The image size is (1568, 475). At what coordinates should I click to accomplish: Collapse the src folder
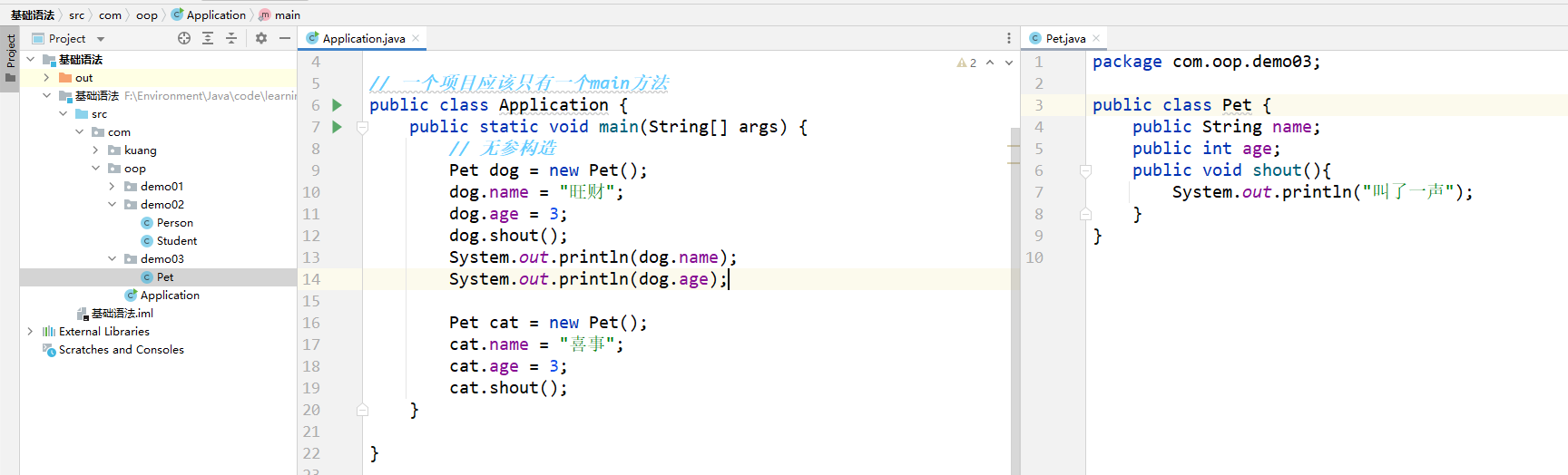pyautogui.click(x=64, y=113)
